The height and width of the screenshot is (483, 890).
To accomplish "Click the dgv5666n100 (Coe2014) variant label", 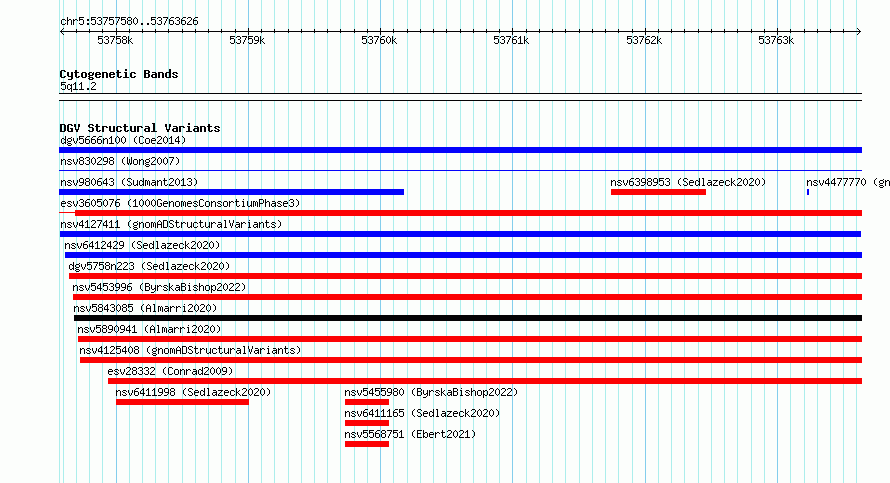I will pyautogui.click(x=123, y=140).
